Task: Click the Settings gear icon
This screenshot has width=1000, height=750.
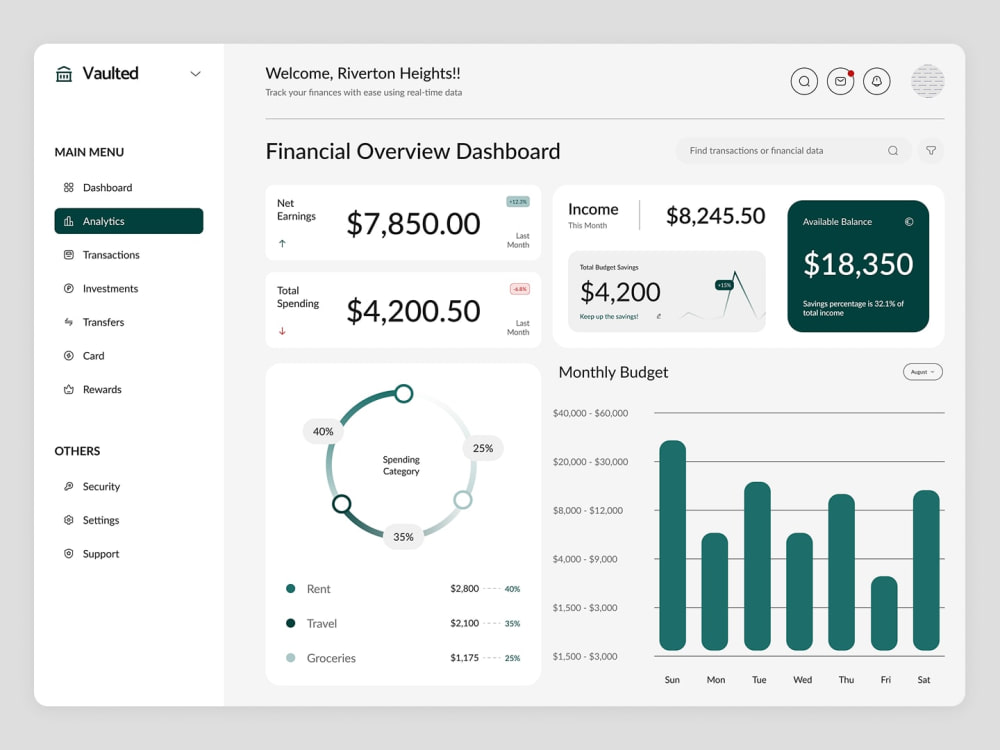Action: 68,520
